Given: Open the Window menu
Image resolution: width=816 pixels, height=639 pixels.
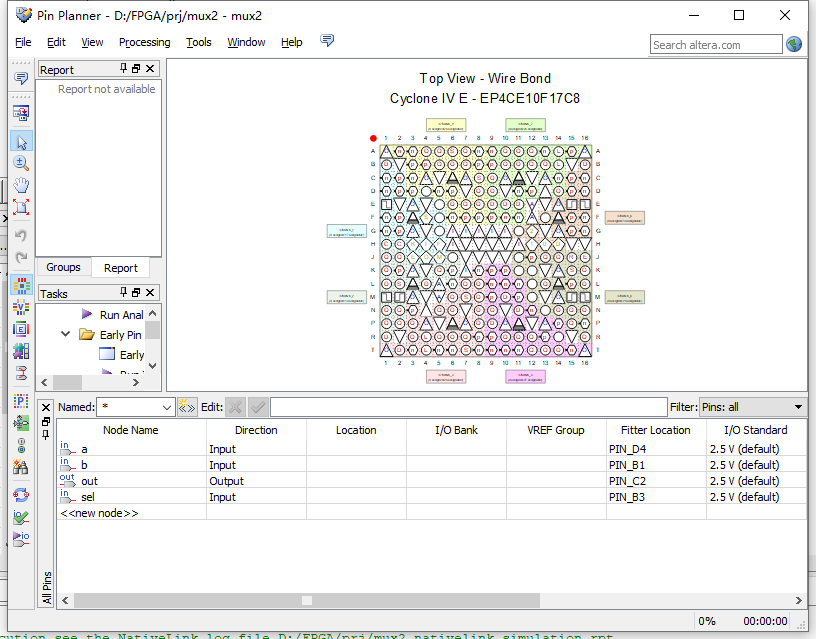Looking at the screenshot, I should [x=246, y=42].
